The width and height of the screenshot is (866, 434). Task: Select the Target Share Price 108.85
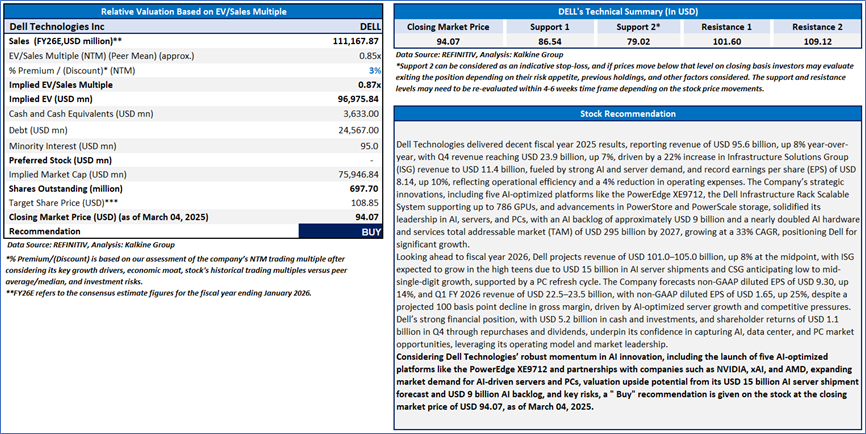[x=365, y=203]
